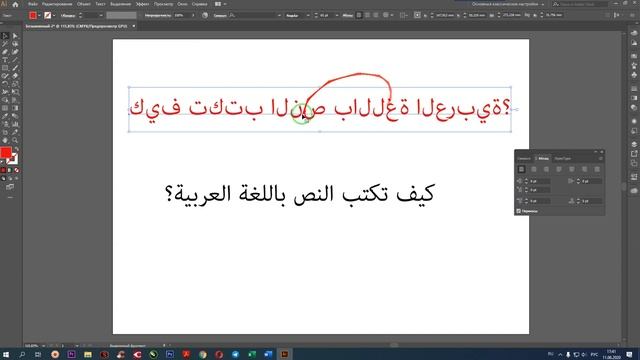Open the font style dropdown
This screenshot has height=360, width=640.
pos(308,16)
